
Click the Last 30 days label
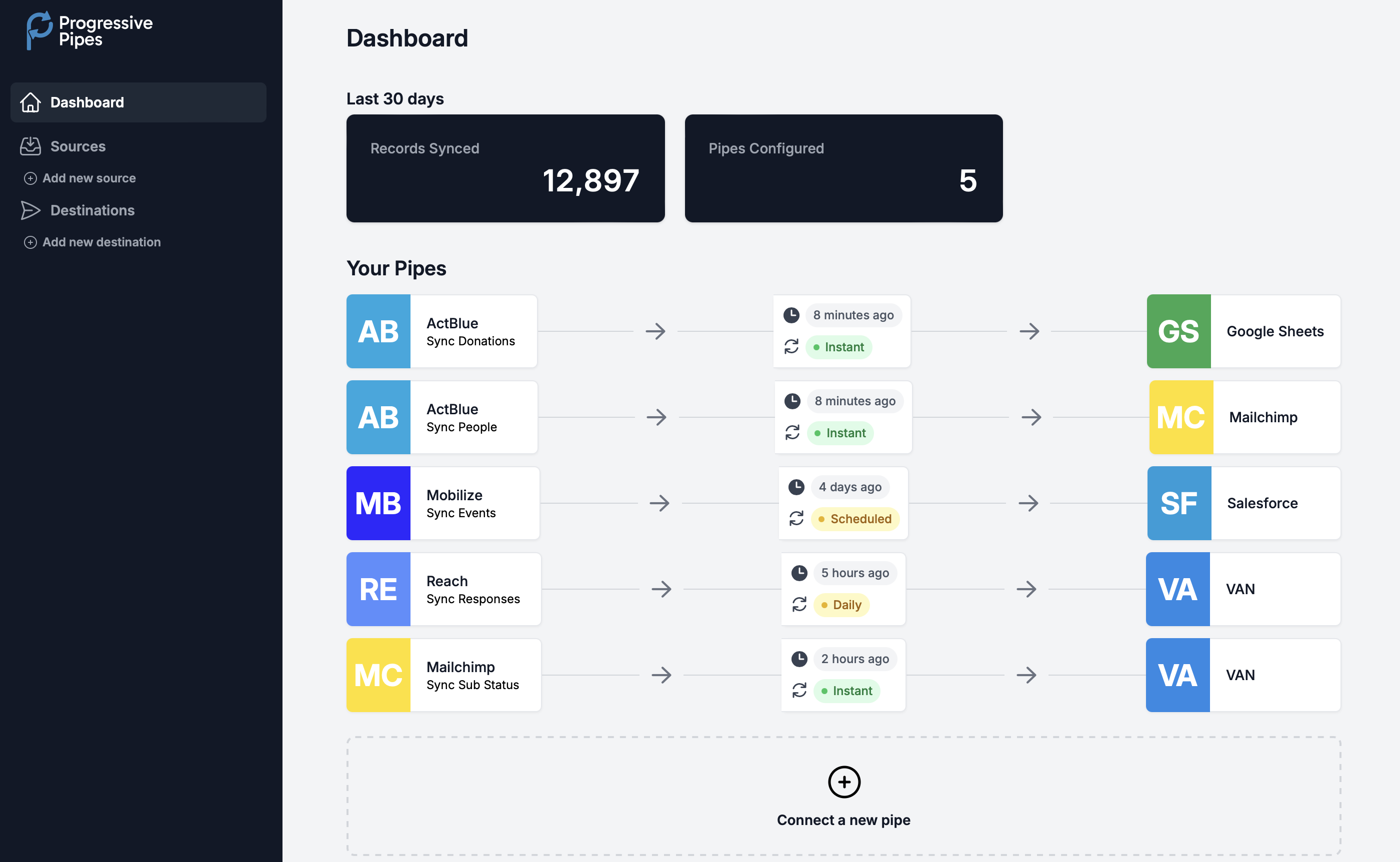pyautogui.click(x=395, y=99)
